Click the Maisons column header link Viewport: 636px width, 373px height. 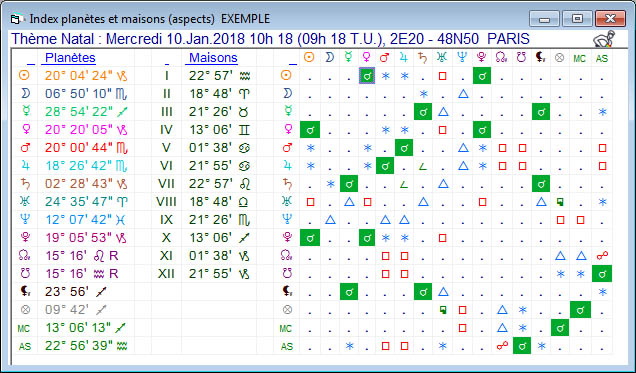pos(213,58)
